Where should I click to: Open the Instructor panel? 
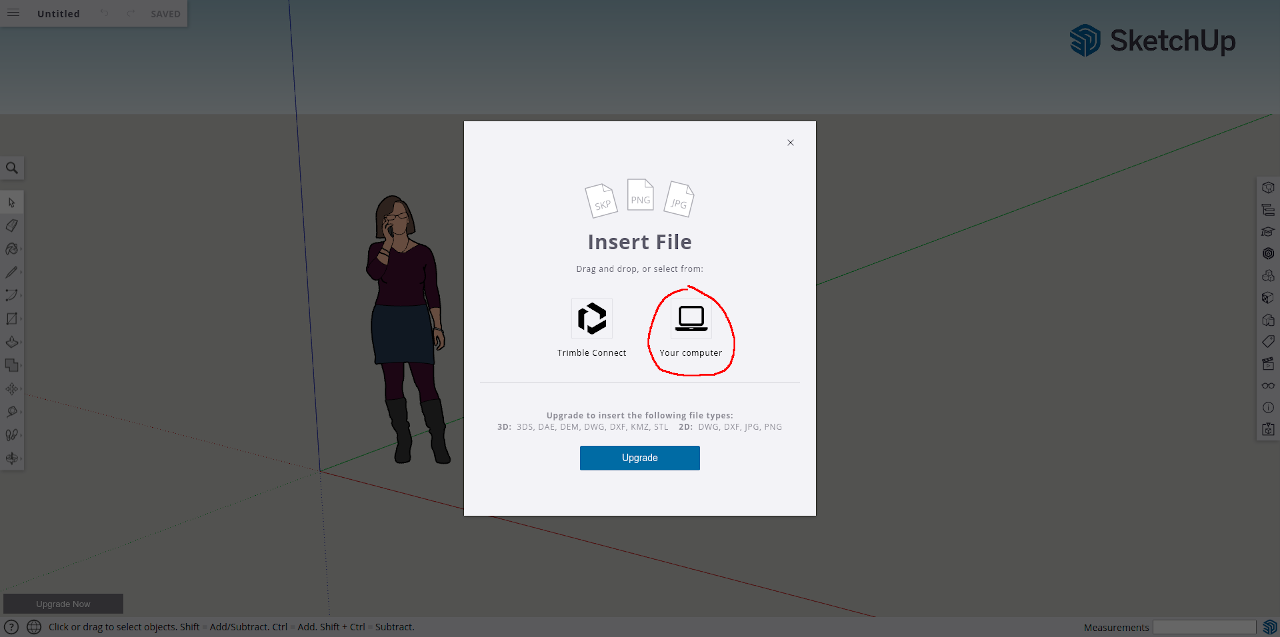coord(1267,231)
